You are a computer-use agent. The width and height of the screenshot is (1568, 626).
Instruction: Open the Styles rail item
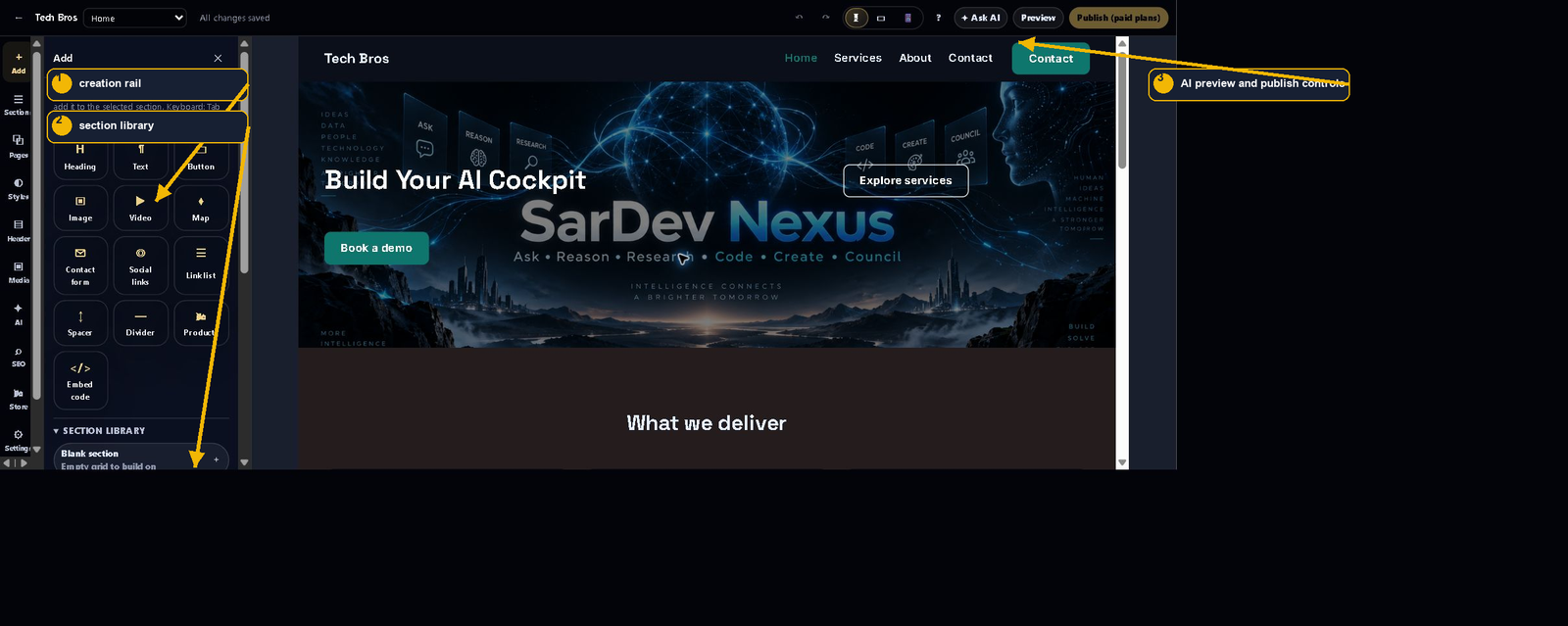click(18, 189)
